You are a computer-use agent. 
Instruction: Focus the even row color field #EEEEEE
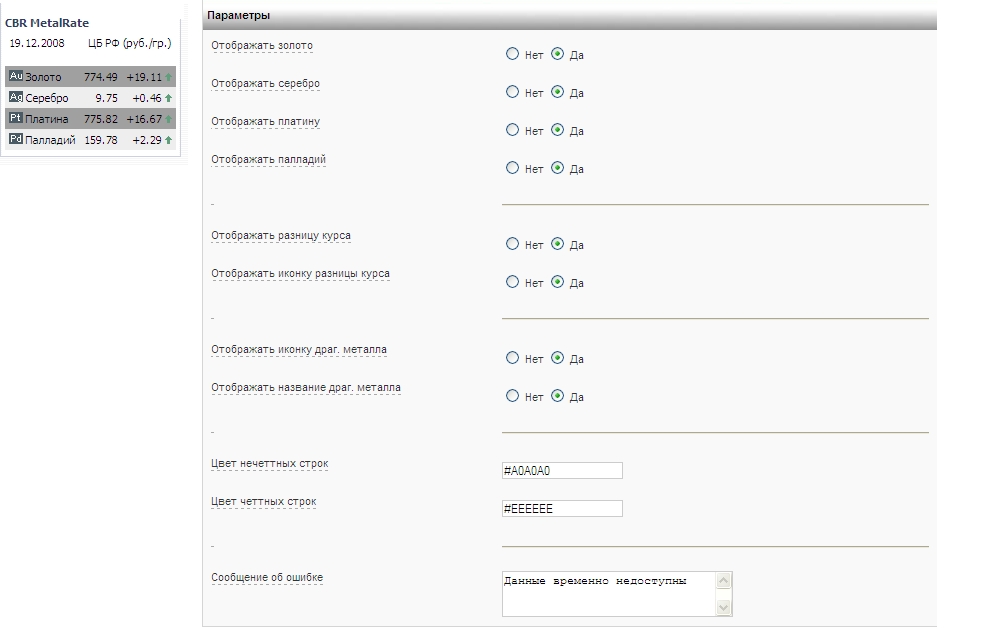tap(562, 509)
